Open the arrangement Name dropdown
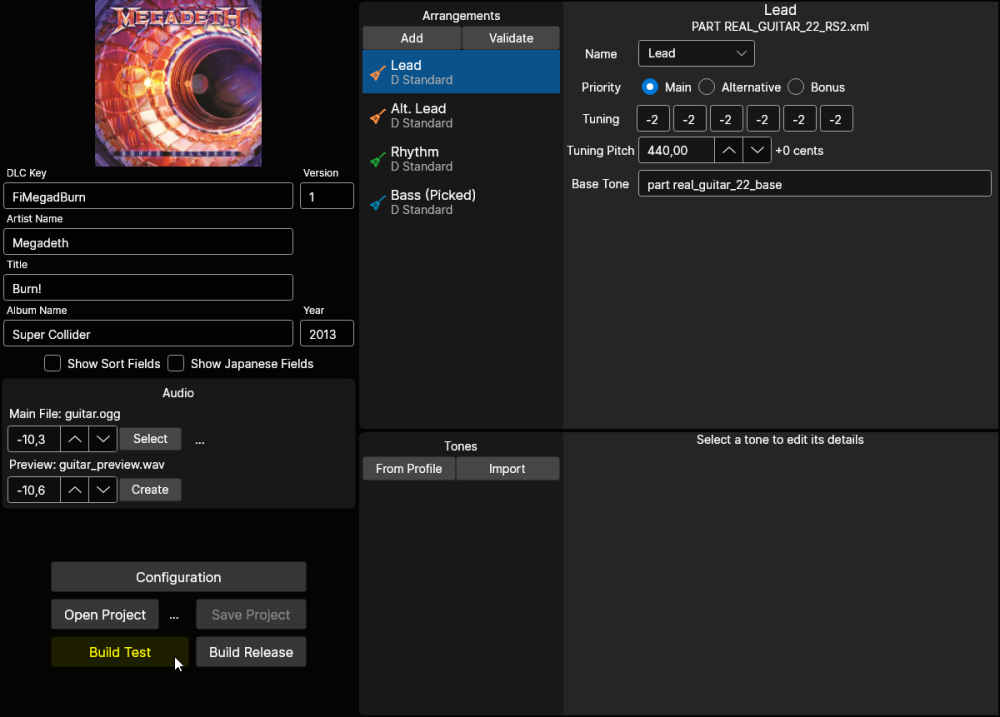 point(696,54)
